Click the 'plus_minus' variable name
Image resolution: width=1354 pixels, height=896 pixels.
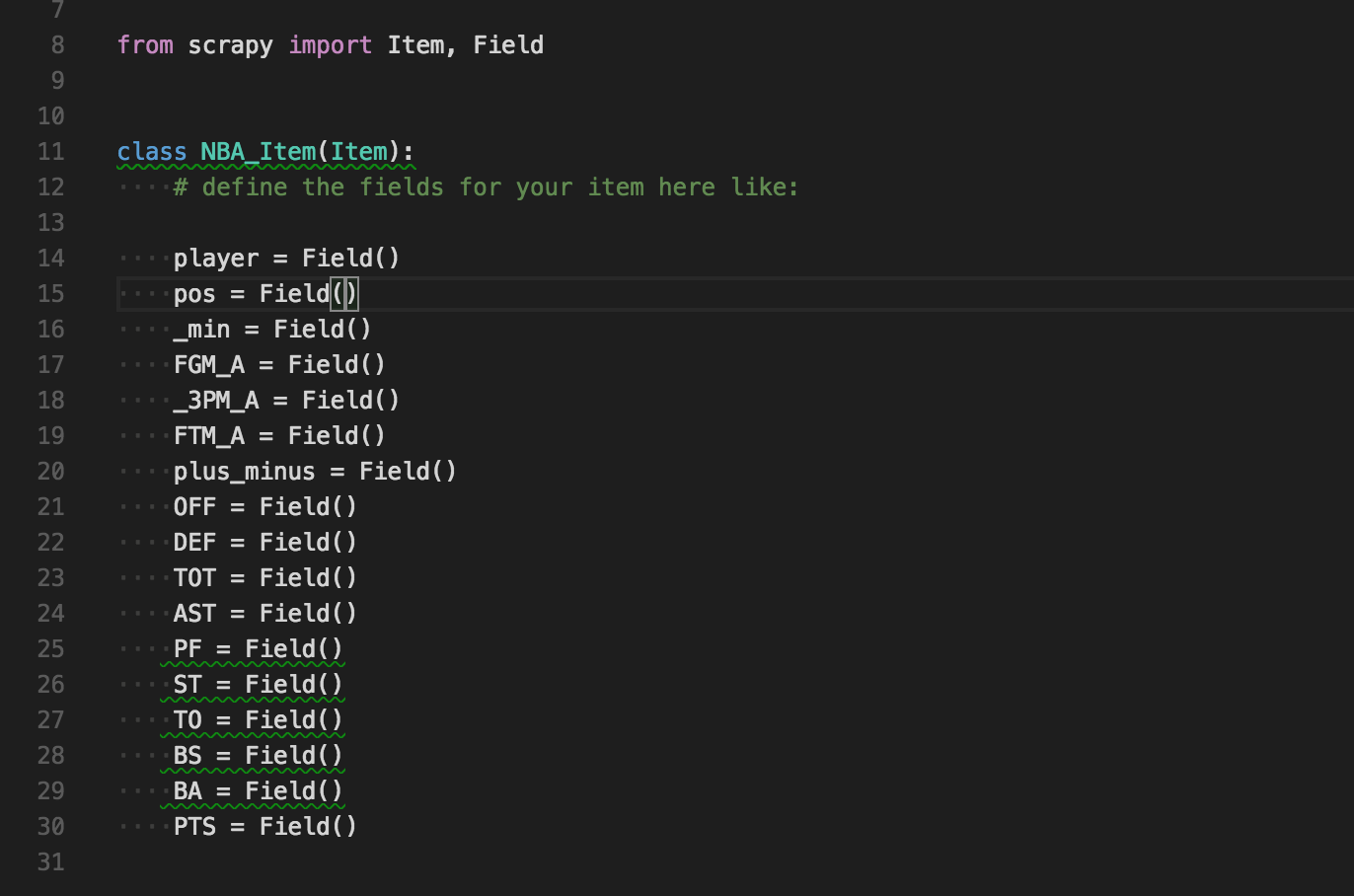(244, 472)
